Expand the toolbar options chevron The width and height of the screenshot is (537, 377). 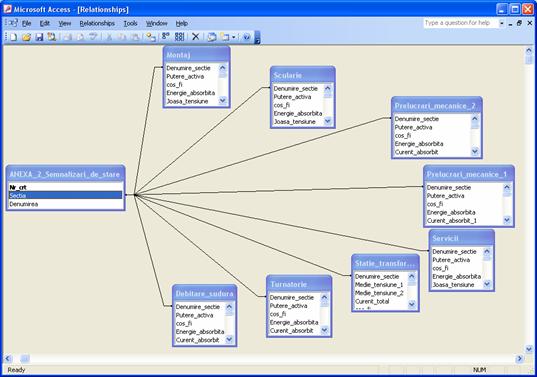pyautogui.click(x=257, y=37)
